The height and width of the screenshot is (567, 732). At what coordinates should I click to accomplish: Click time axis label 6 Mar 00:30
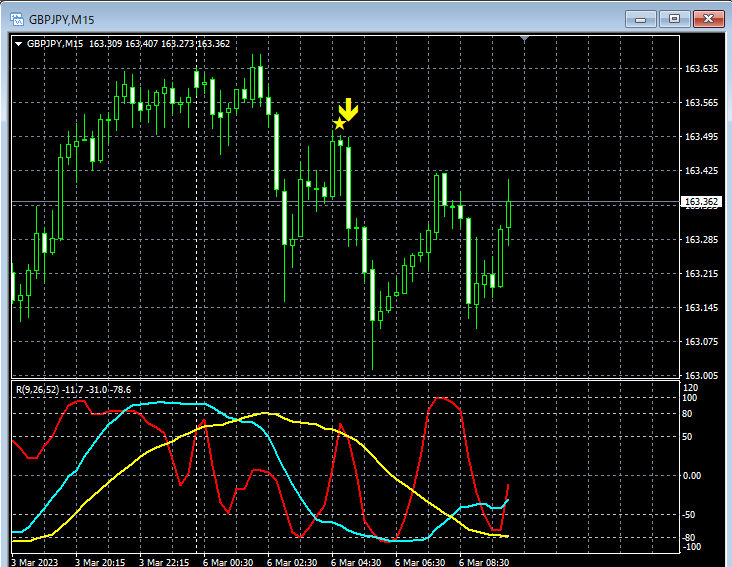(228, 562)
